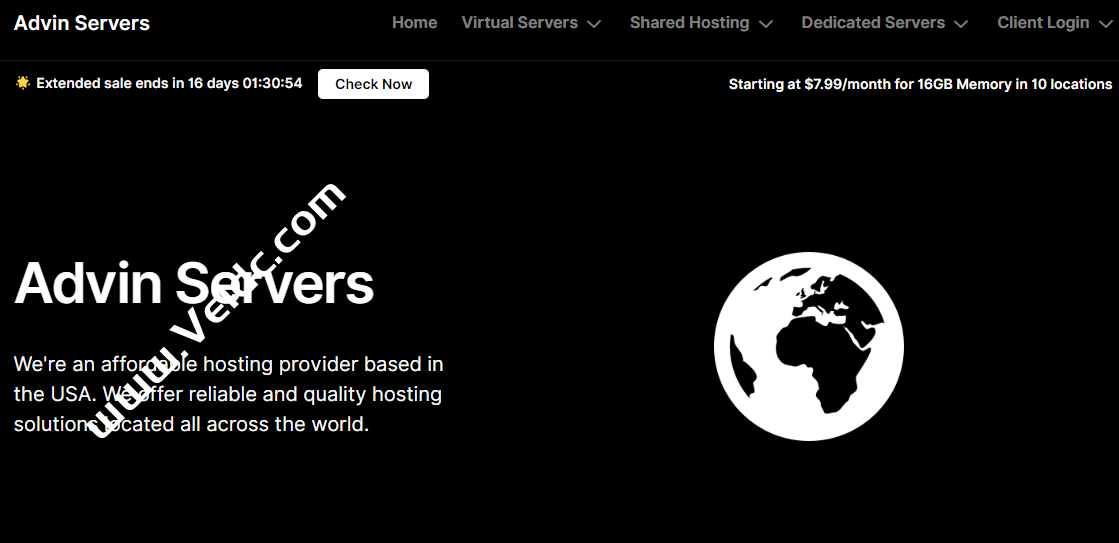Screen dimensions: 1119x543
Task: Click the globe illustration
Action: click(x=809, y=346)
